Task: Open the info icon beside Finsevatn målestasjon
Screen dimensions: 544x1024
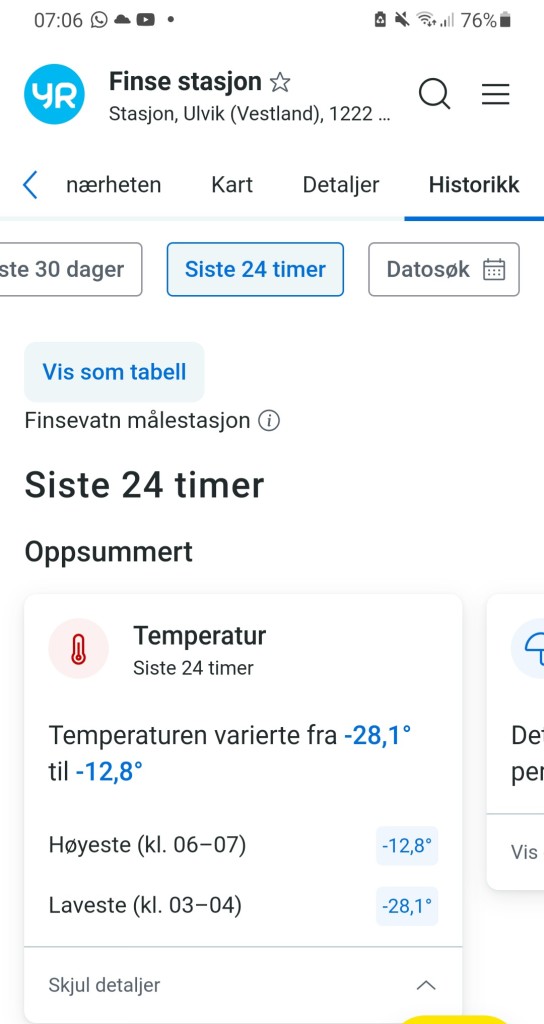Action: pyautogui.click(x=269, y=421)
